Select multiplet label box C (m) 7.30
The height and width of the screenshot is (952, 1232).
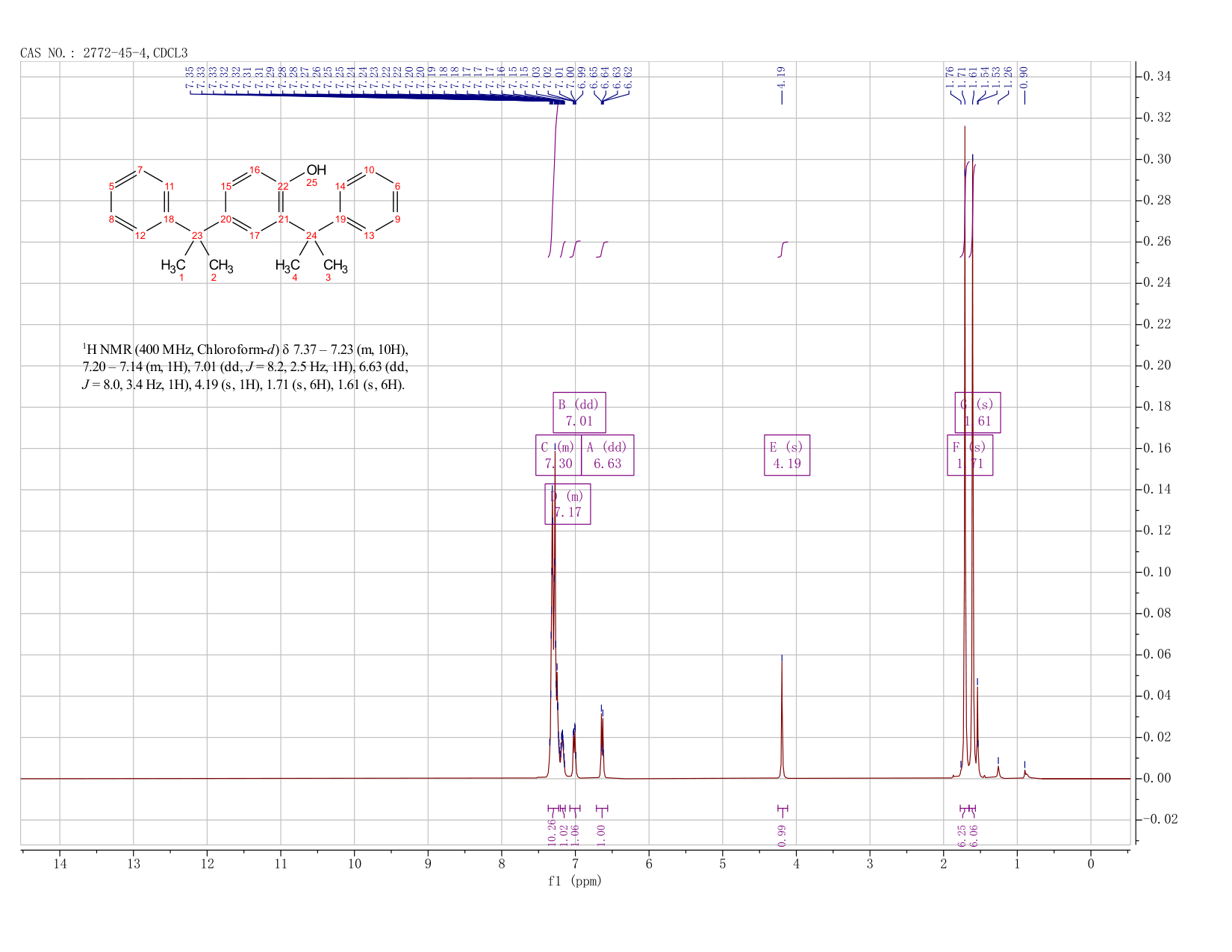(x=559, y=455)
